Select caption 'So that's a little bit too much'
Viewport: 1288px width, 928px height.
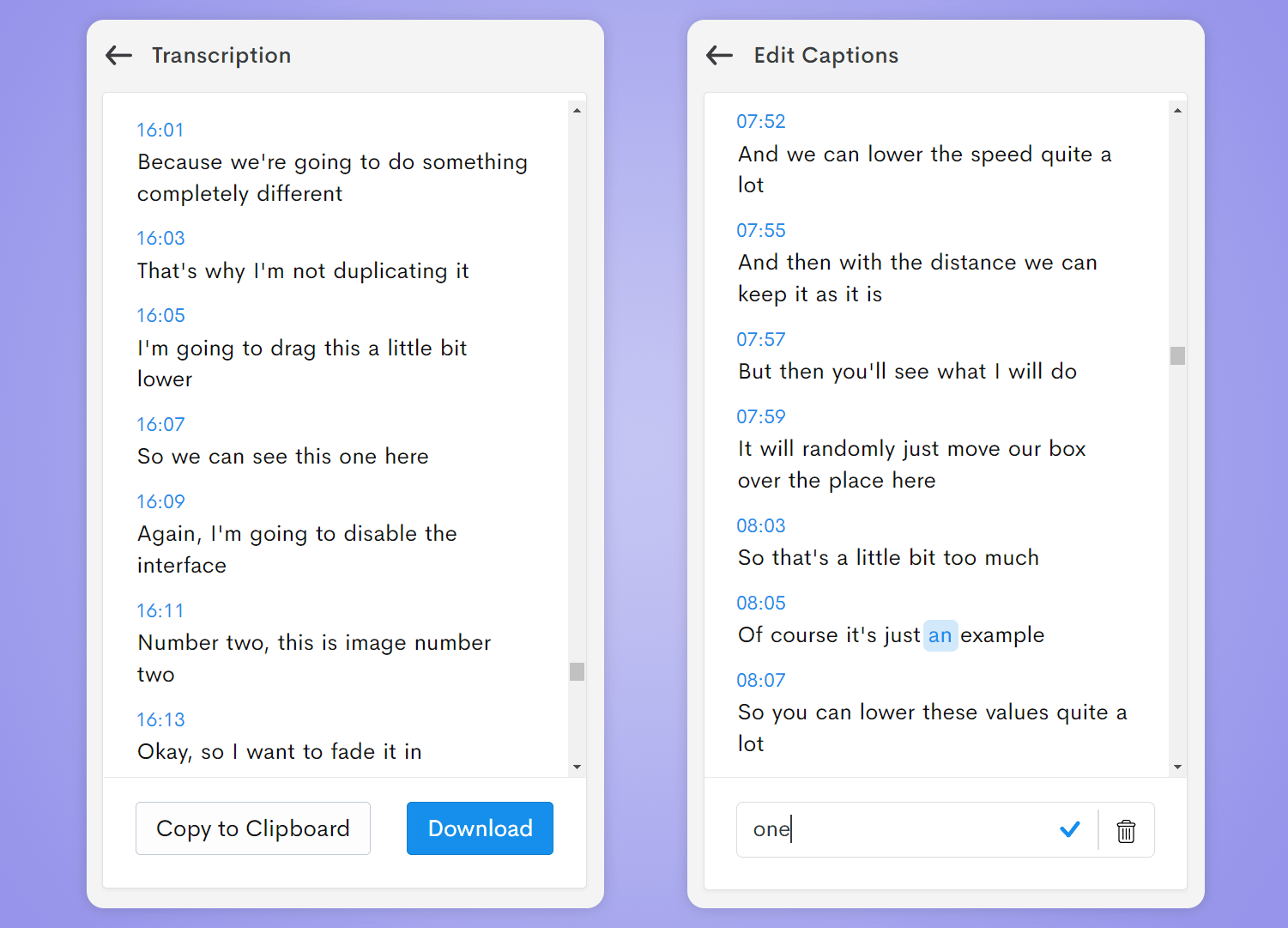point(887,557)
